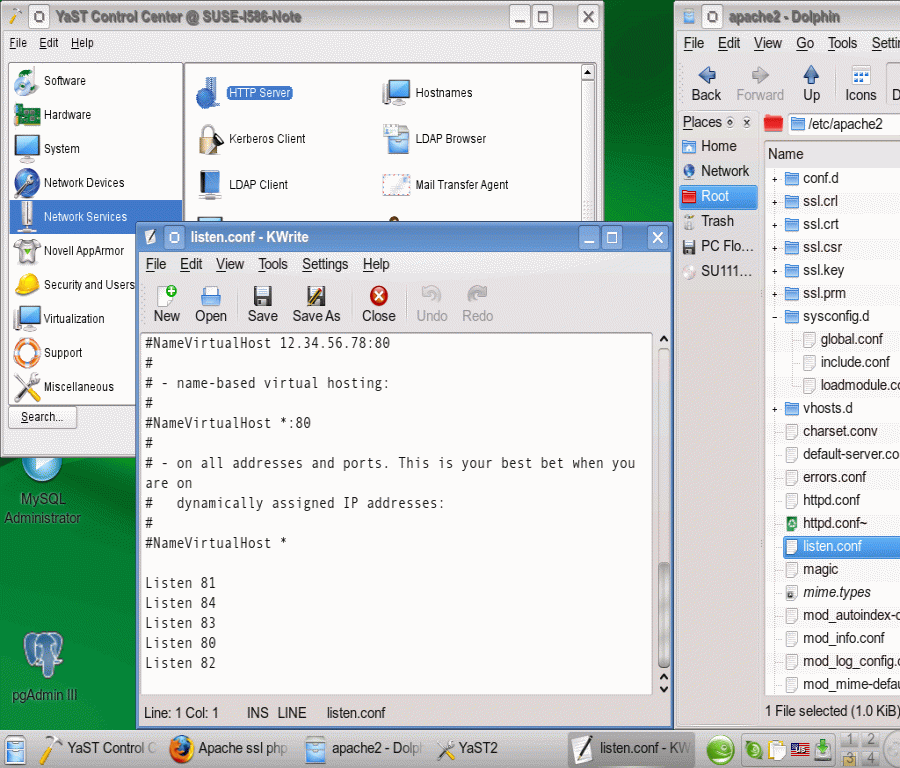Click the openSUSE chameleon tray icon

click(720, 750)
